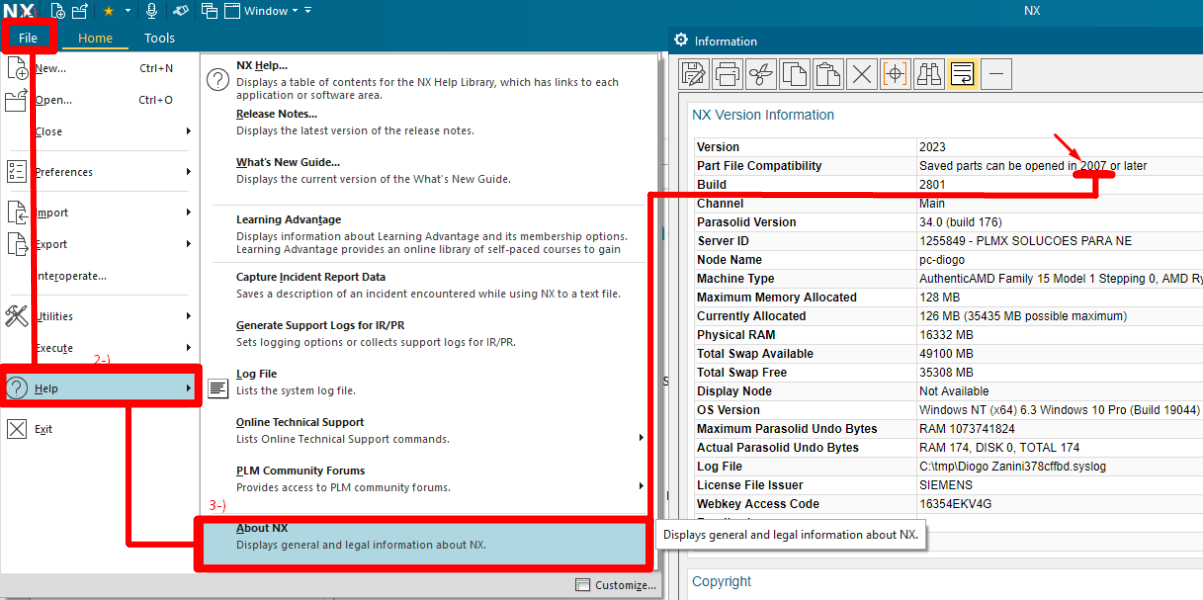The height and width of the screenshot is (600, 1203).
Task: Click the yellow star favorites icon
Action: 108,11
